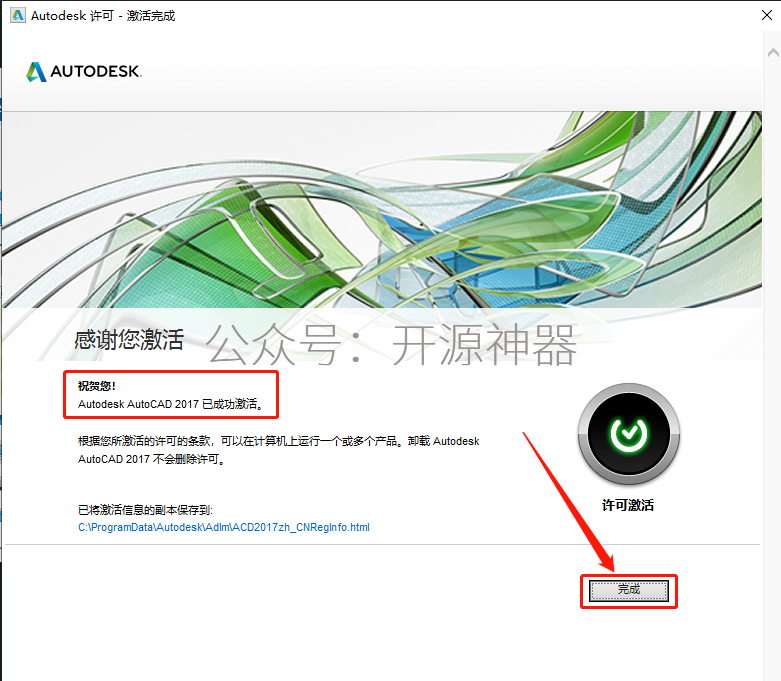Click the 许可激活 label under the icon

click(628, 505)
